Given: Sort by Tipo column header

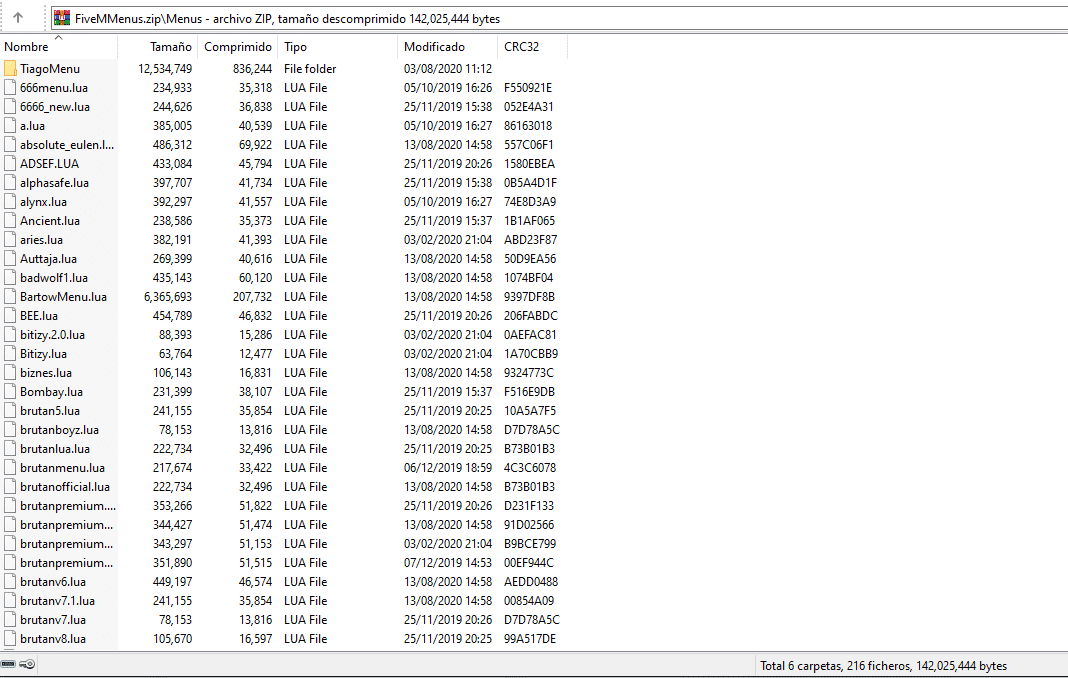Looking at the screenshot, I should pyautogui.click(x=296, y=47).
